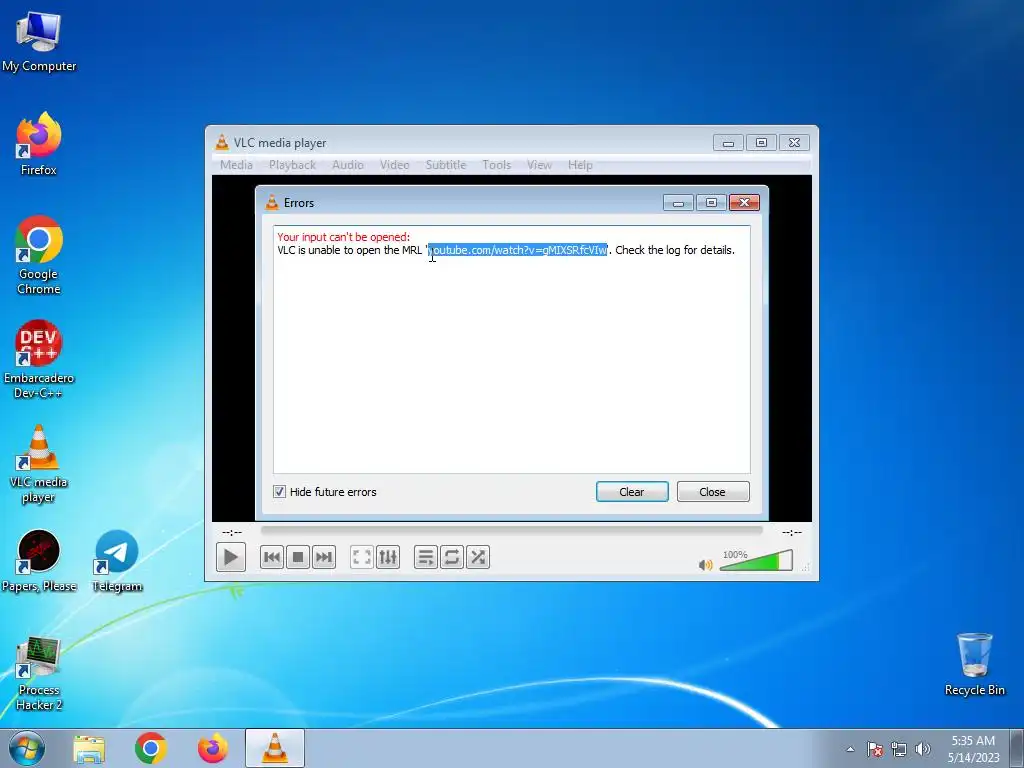1024x768 pixels.
Task: Show extended settings equalizer icon
Action: click(x=388, y=557)
